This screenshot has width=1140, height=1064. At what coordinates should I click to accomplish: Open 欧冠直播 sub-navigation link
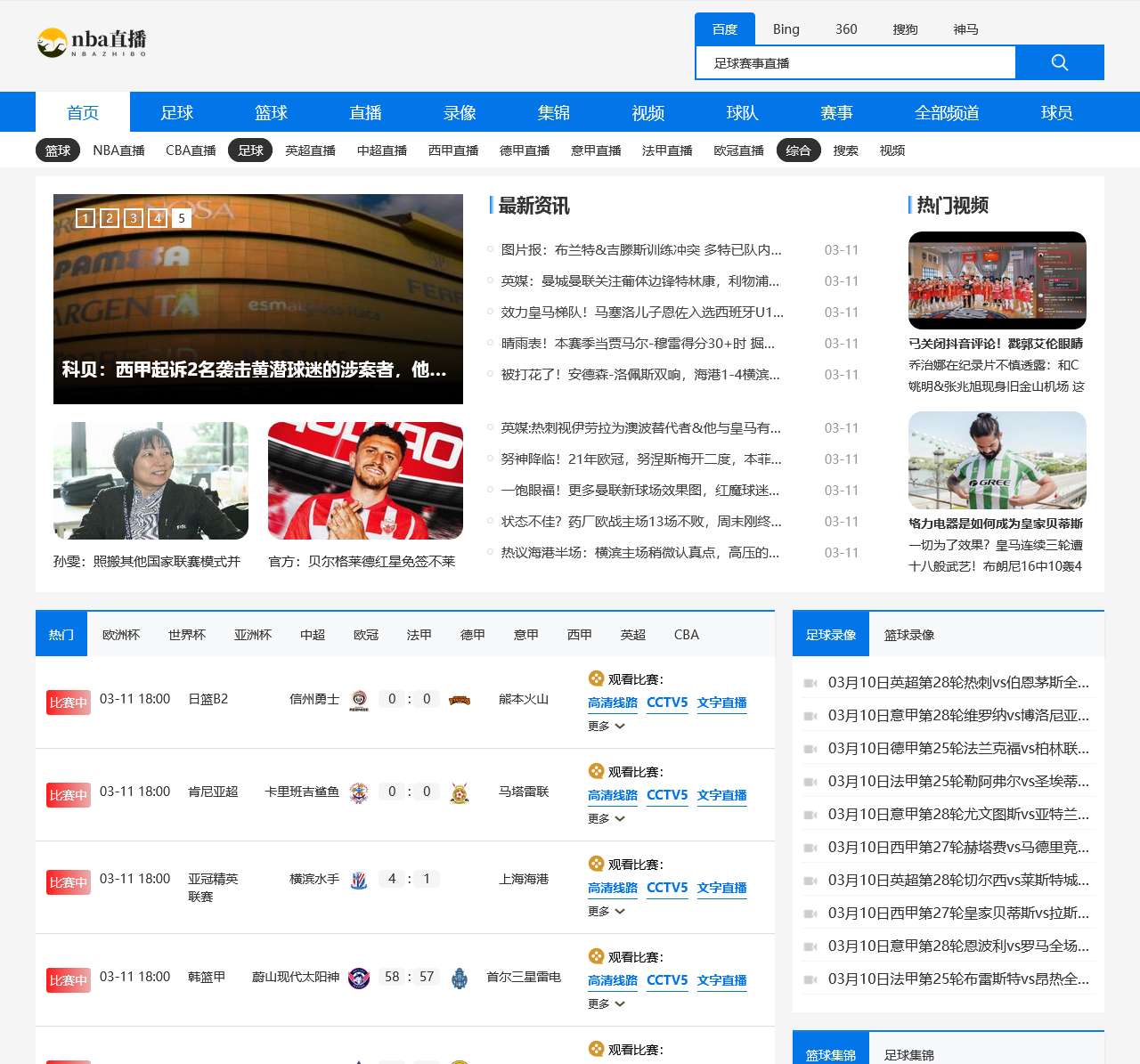pyautogui.click(x=739, y=150)
